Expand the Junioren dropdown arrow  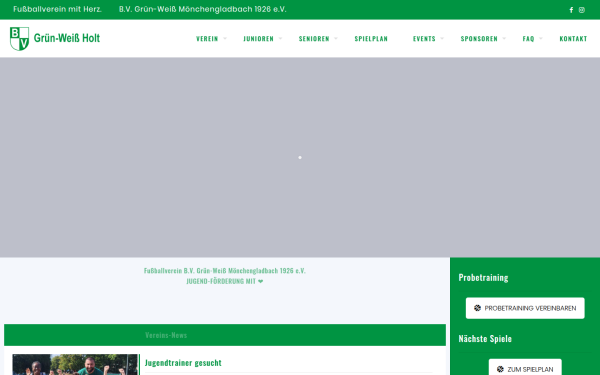(x=280, y=38)
